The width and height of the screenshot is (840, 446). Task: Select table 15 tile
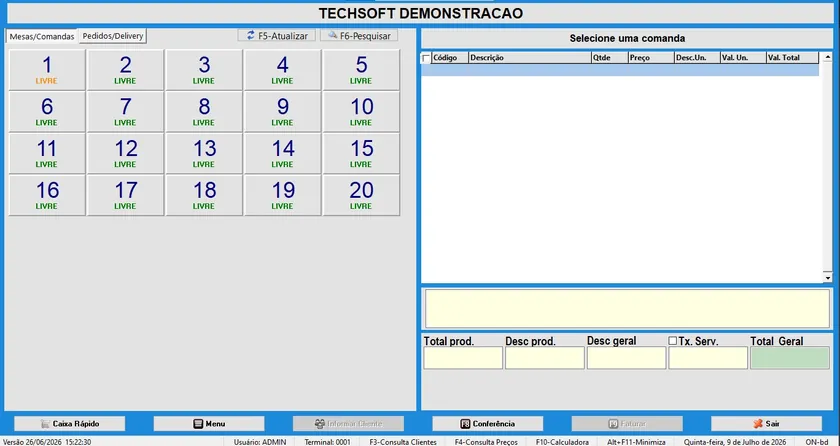pos(361,154)
